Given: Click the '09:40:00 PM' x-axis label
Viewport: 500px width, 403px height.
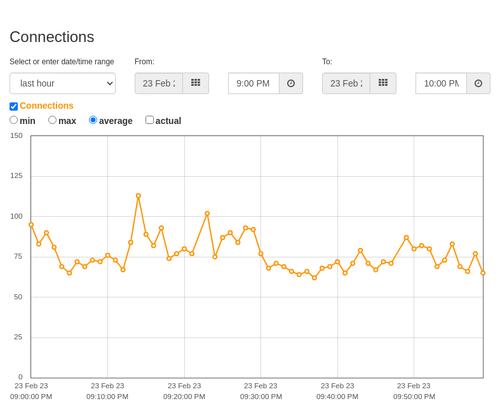Looking at the screenshot, I should coord(337,397).
